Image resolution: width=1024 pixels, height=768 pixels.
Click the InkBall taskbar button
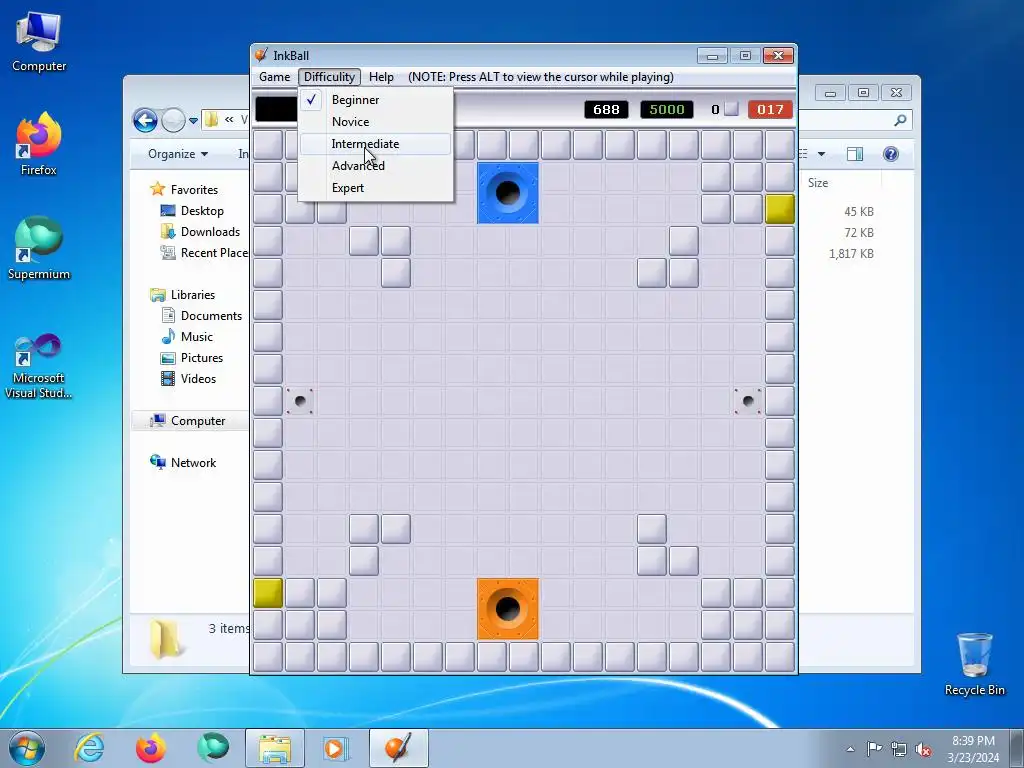[x=398, y=748]
